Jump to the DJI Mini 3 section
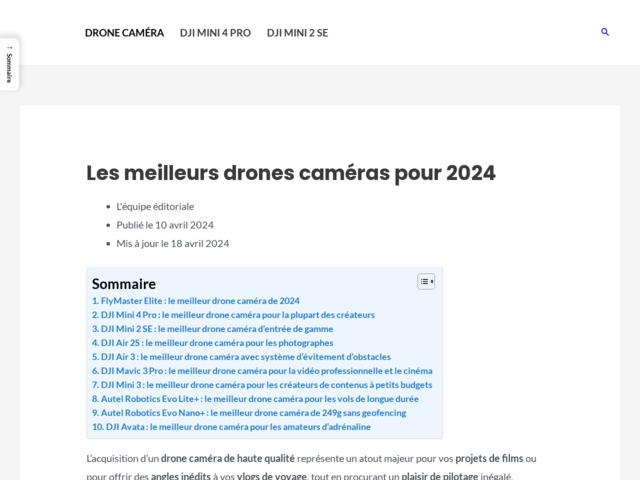640x480 pixels. click(262, 385)
